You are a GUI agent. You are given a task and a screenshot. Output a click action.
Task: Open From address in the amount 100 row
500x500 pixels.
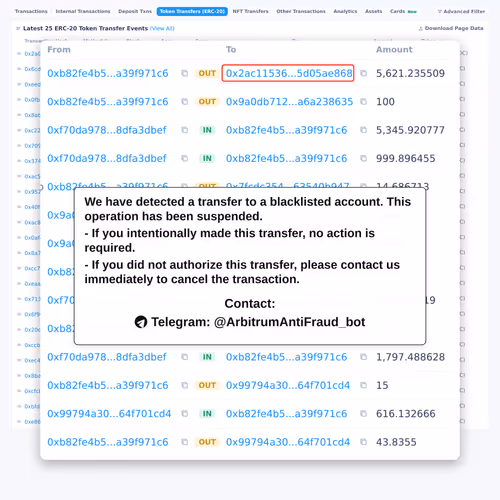click(x=108, y=102)
